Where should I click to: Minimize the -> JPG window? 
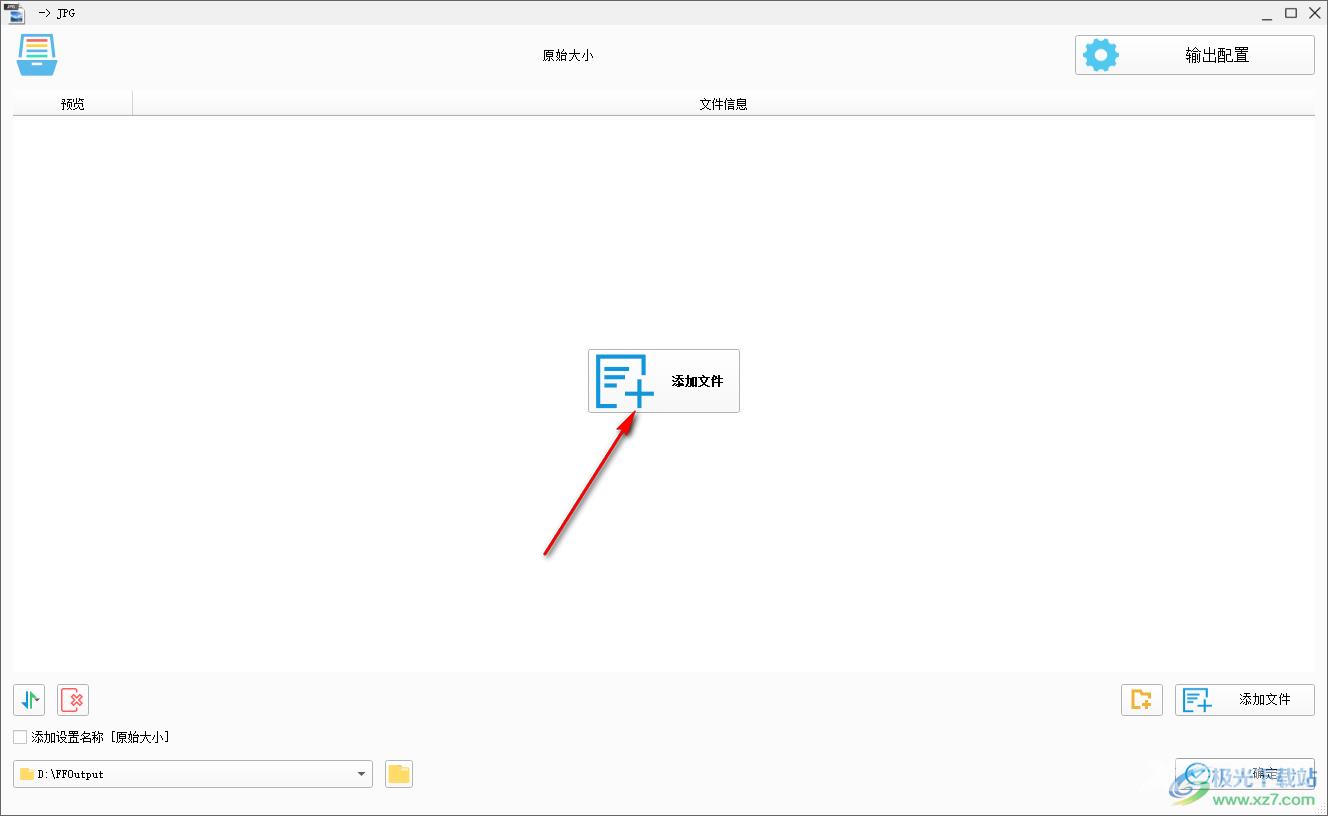click(x=1265, y=13)
